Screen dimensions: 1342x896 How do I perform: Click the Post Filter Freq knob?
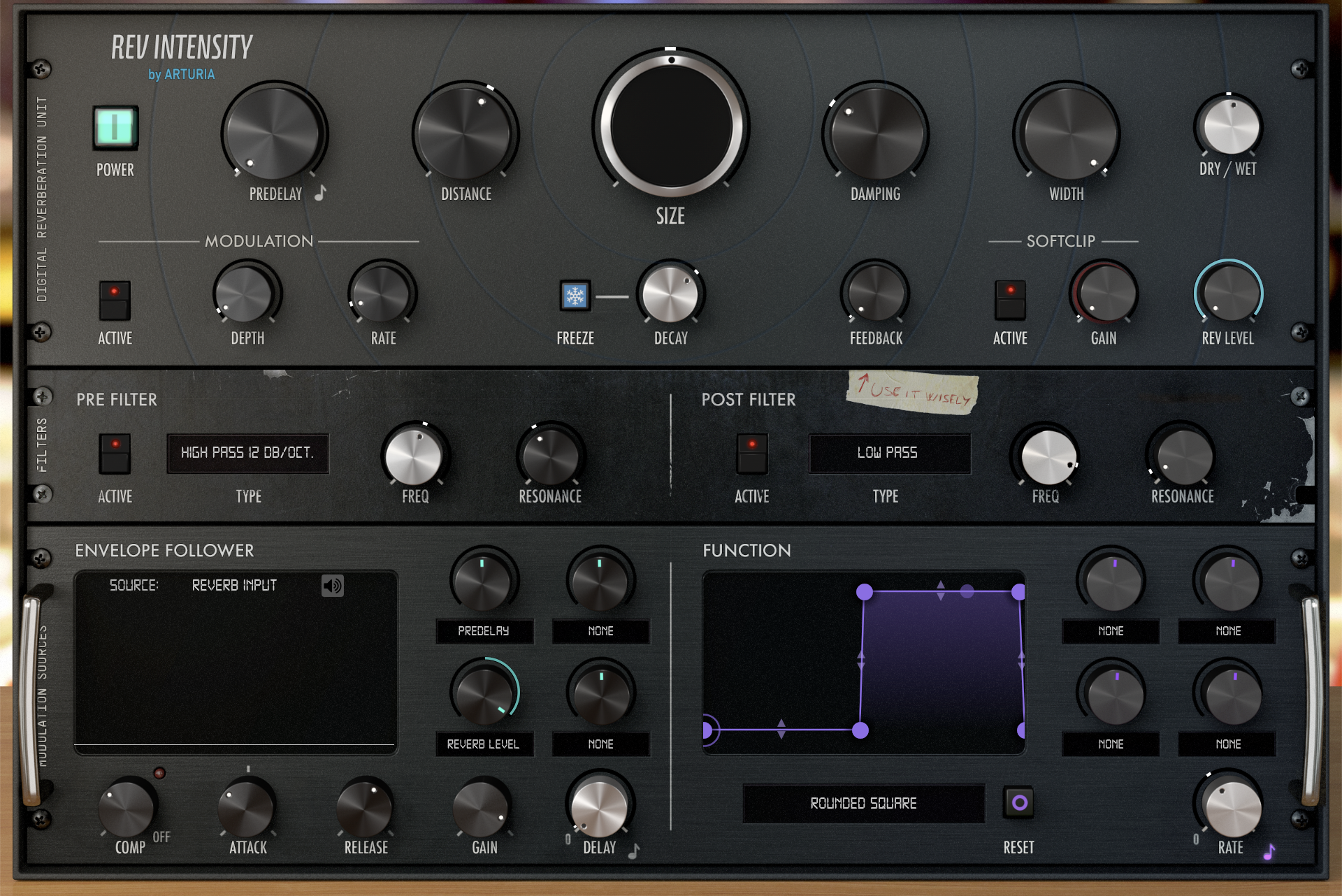[x=1048, y=456]
